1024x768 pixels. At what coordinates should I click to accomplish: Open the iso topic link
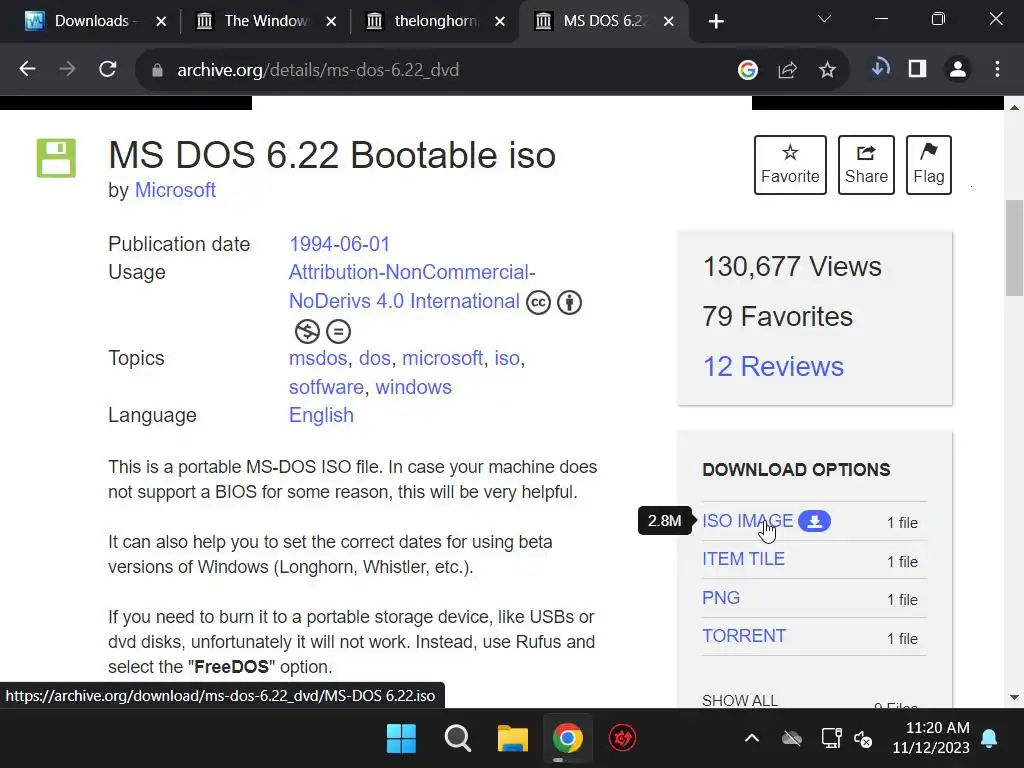507,358
